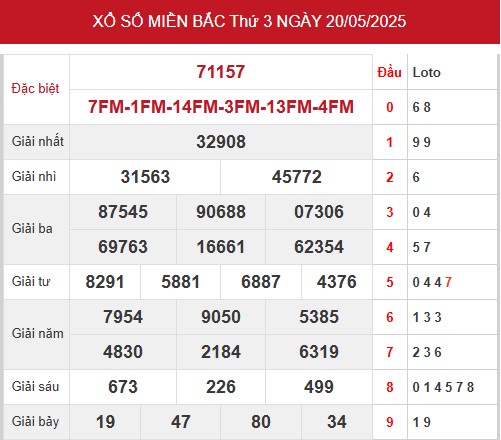
Task: Click loto values '0 1 4 5 7 8'
Action: 443,387
